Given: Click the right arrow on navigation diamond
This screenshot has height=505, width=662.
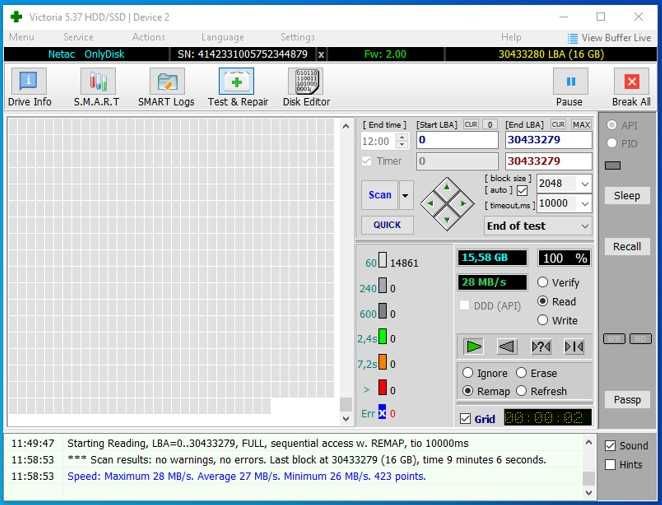Looking at the screenshot, I should click(463, 204).
